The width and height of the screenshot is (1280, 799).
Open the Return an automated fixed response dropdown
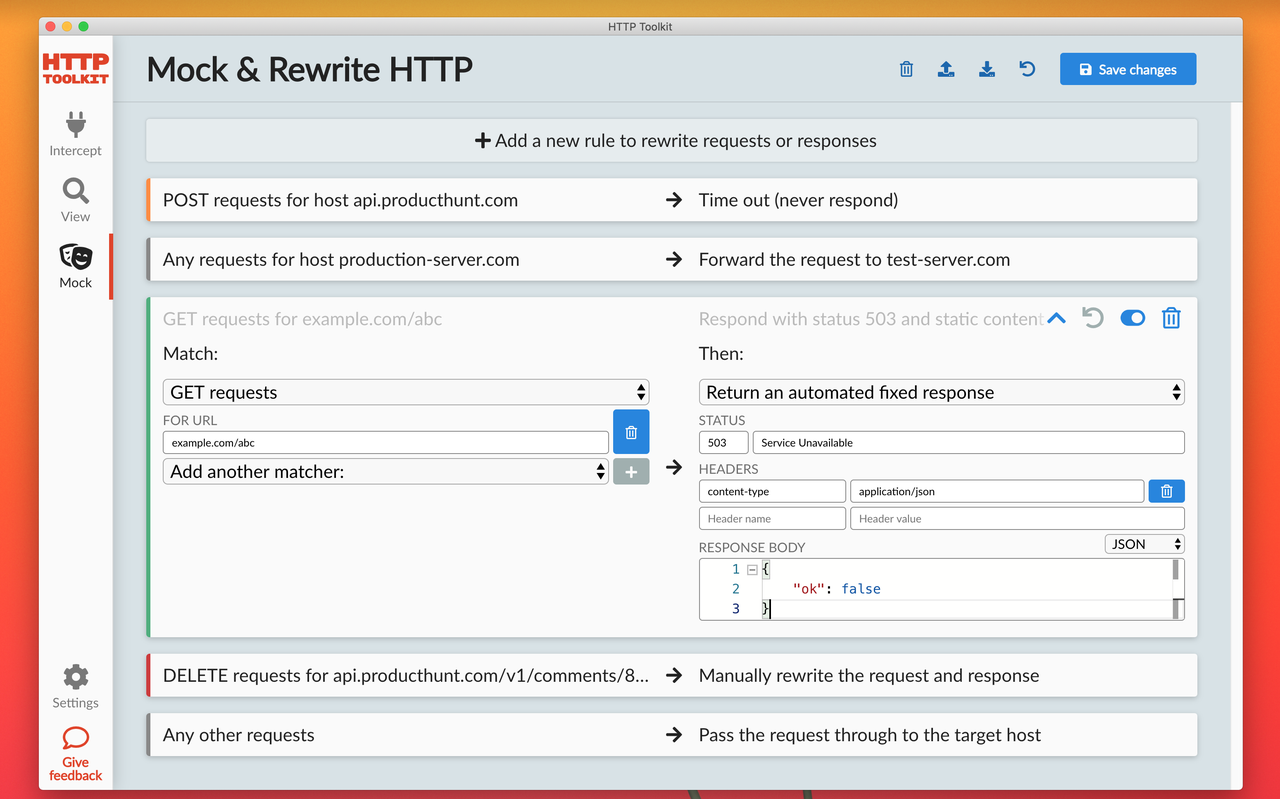(x=941, y=392)
